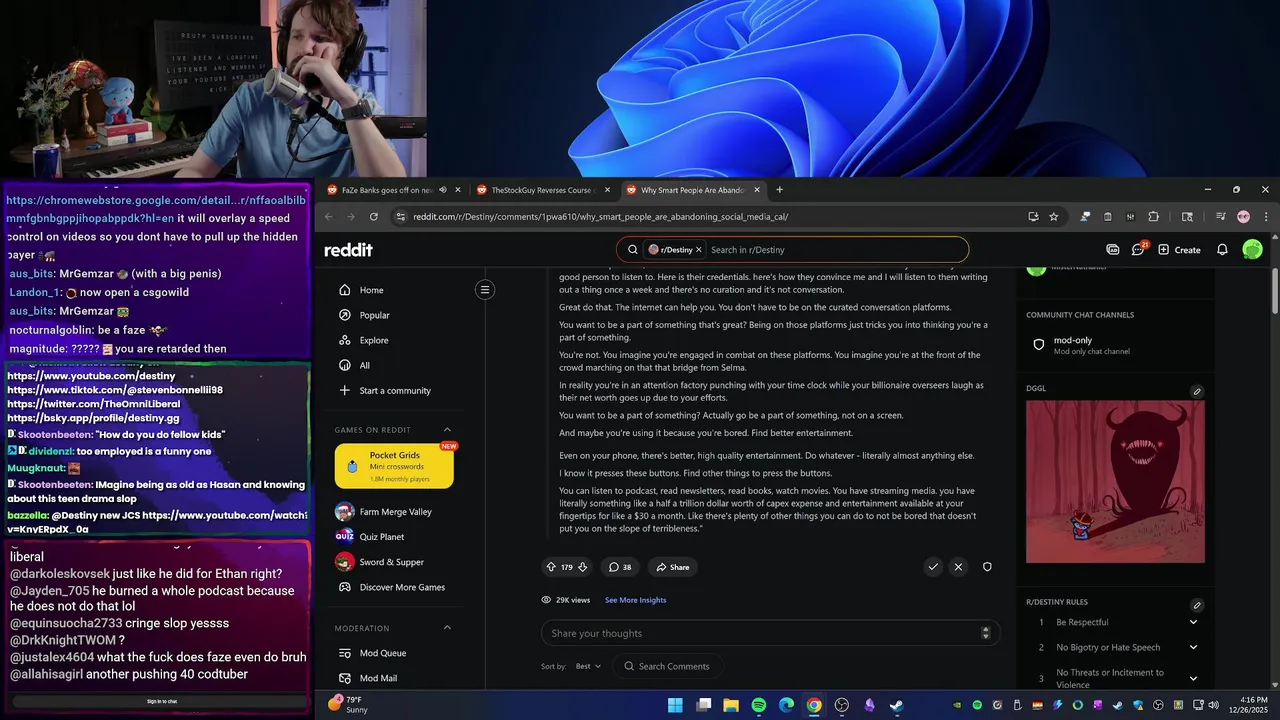
Task: Close the Why Smart People tab
Action: (x=757, y=190)
